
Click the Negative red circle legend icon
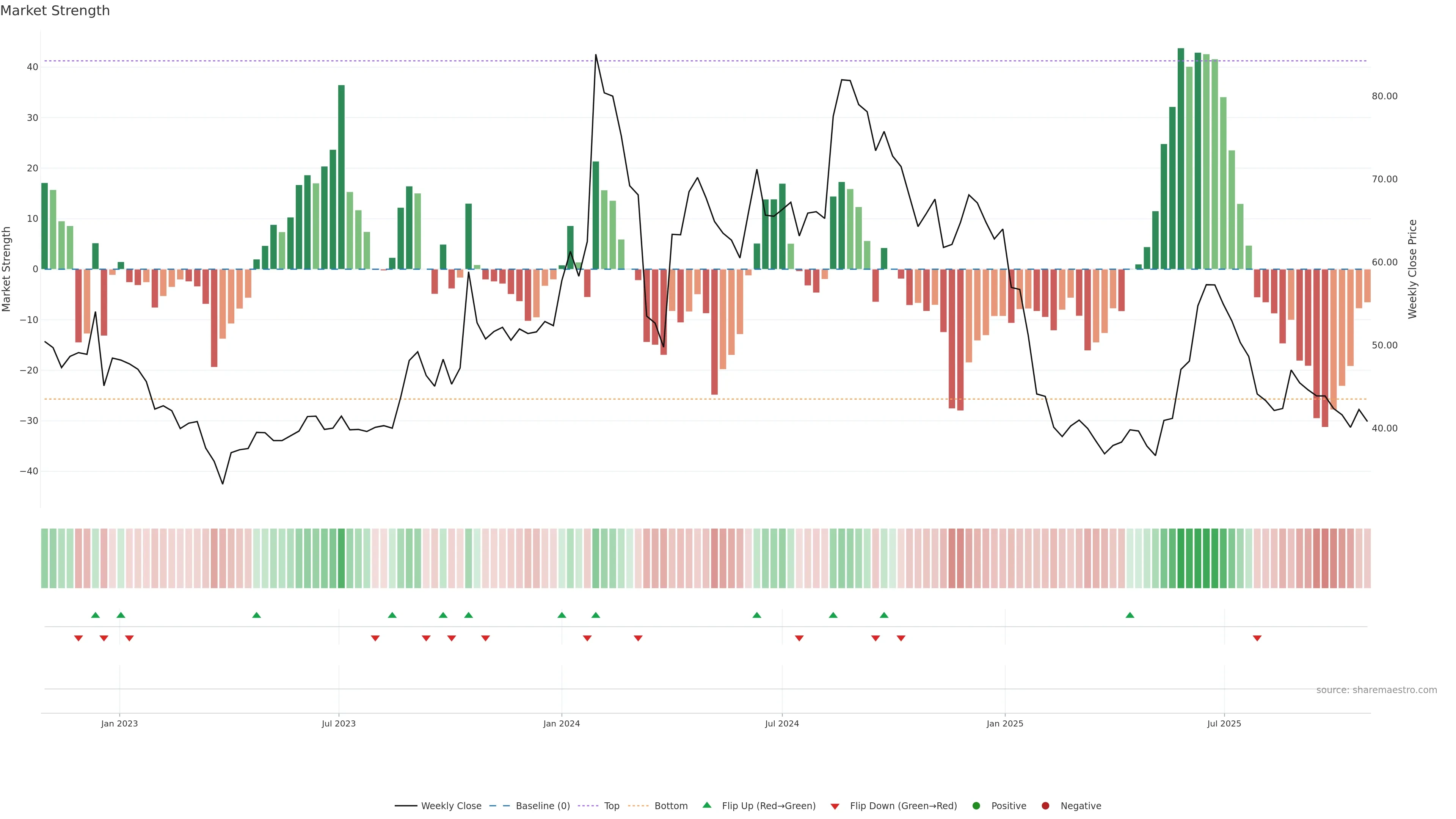point(1045,806)
